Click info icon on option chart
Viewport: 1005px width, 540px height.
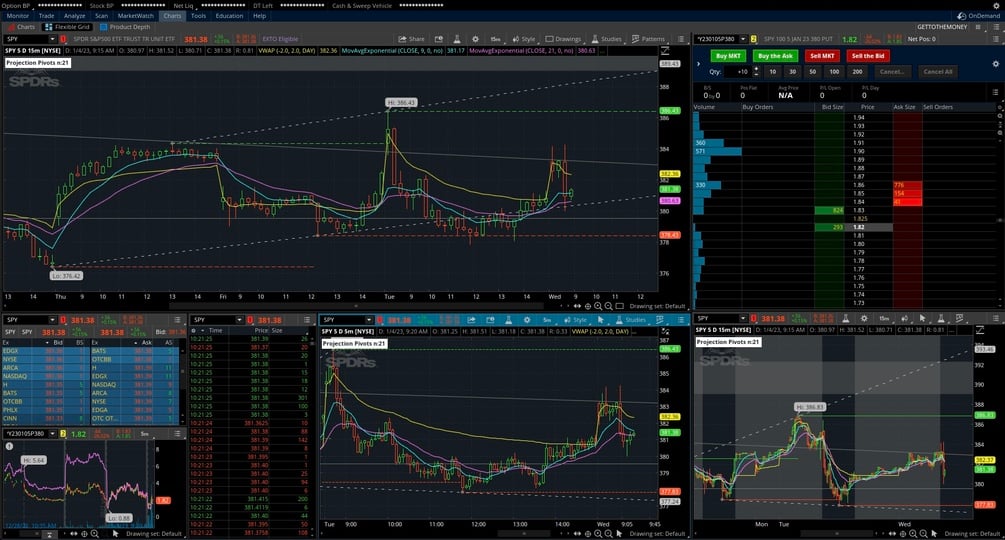coord(10,446)
